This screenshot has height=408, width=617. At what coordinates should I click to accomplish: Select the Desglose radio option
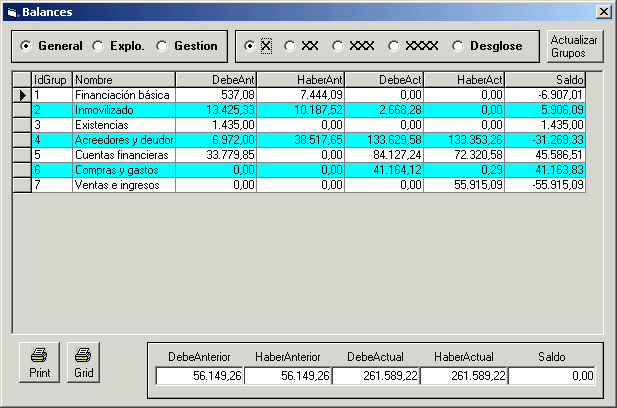(459, 46)
